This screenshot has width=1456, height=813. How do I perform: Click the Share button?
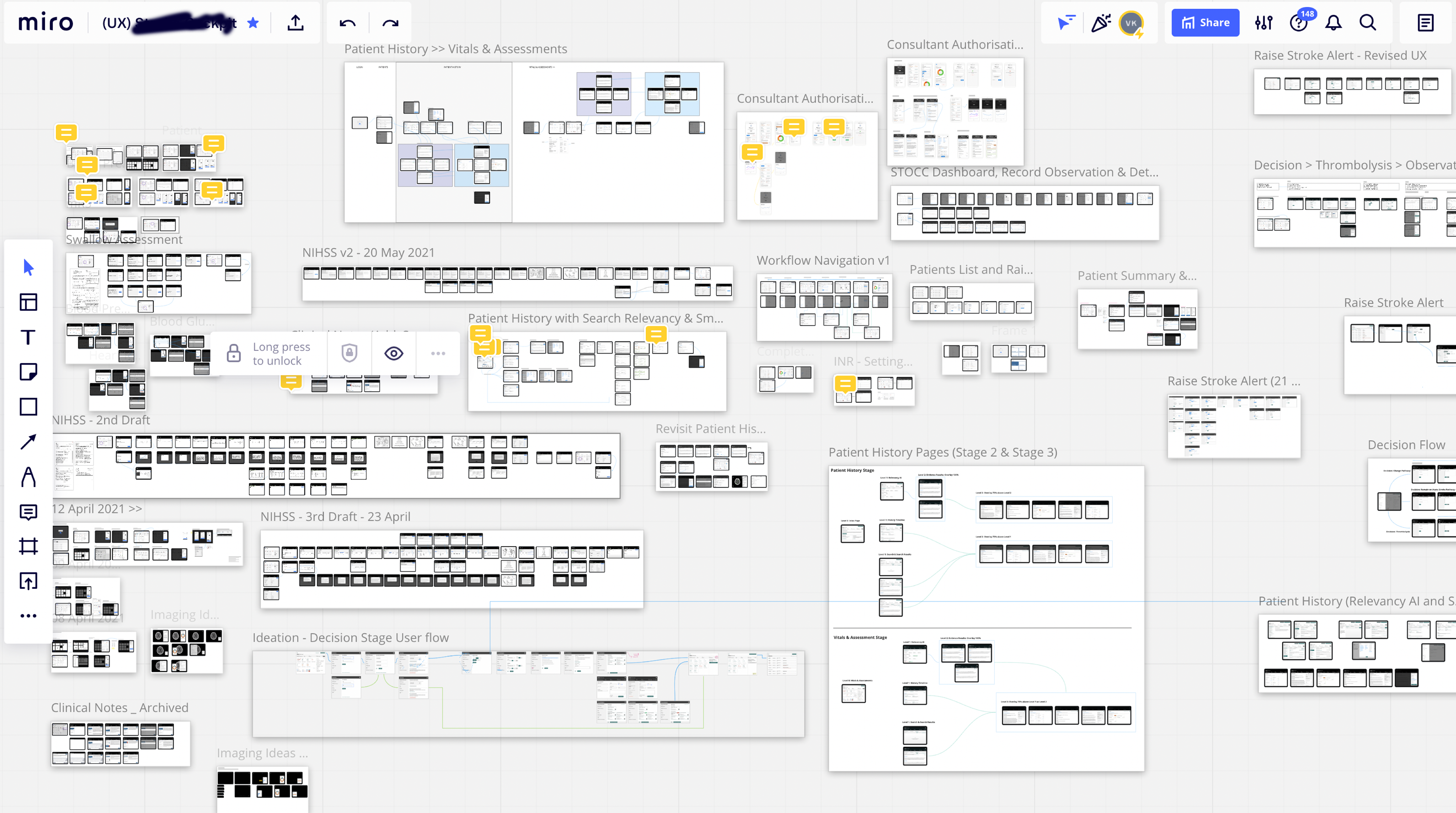tap(1205, 23)
